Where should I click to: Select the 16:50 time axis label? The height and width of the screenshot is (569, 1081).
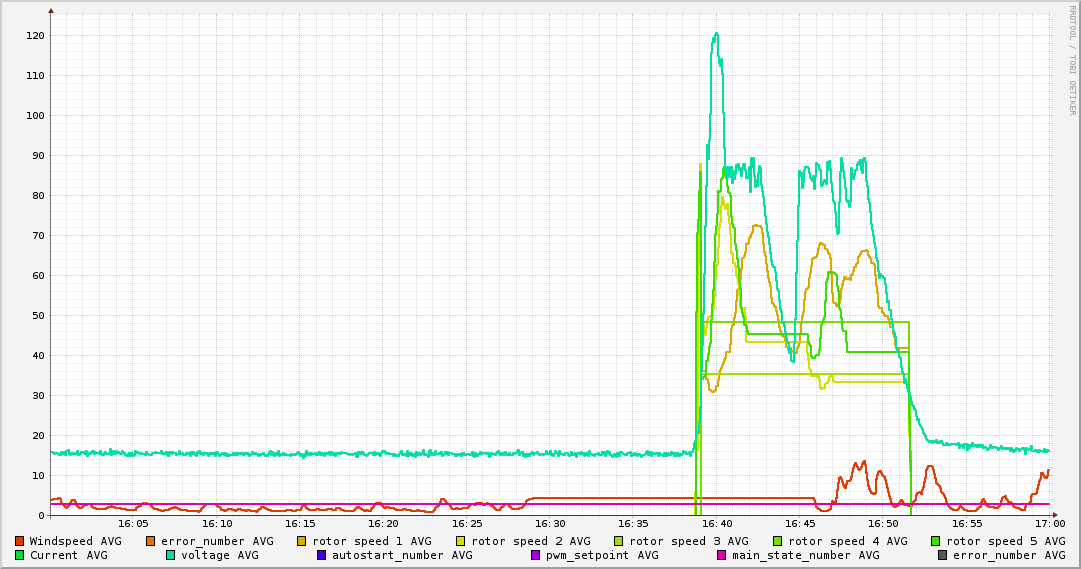[883, 524]
